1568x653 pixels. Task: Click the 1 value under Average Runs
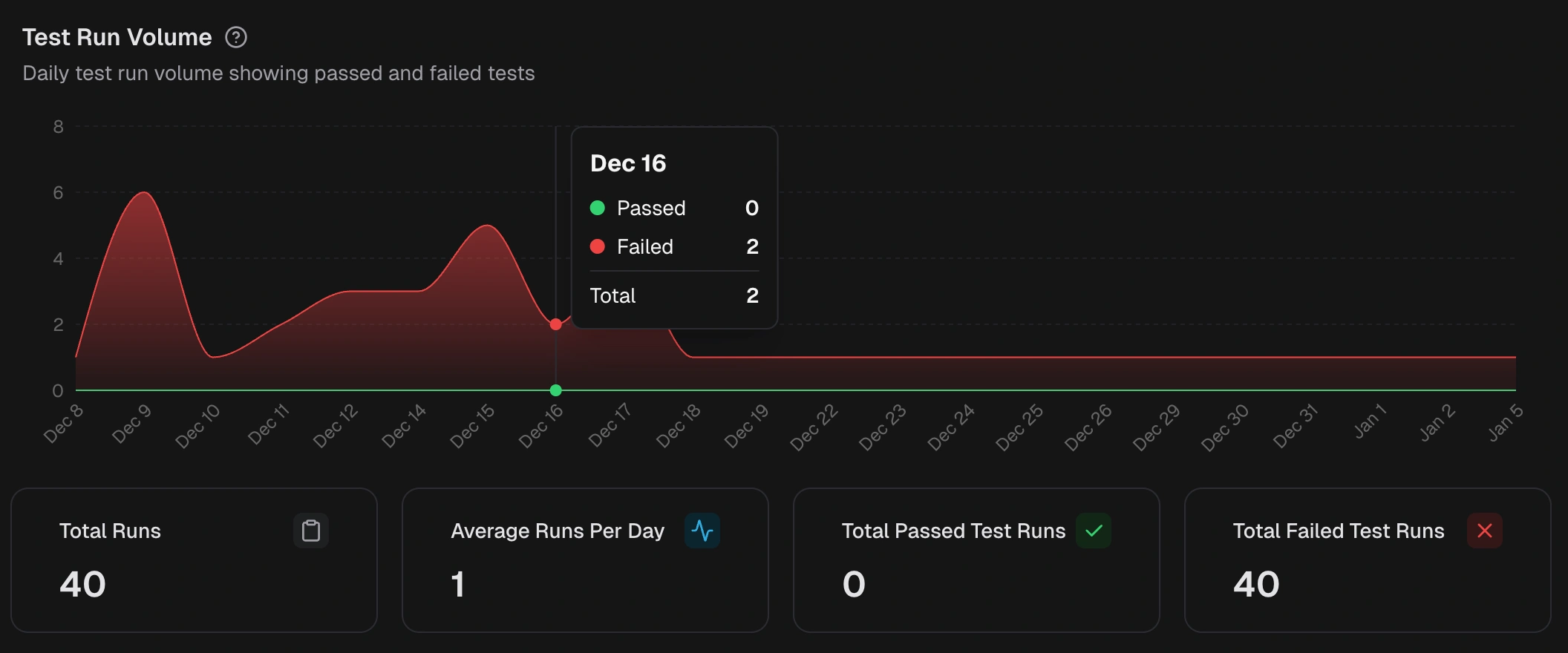(x=458, y=584)
